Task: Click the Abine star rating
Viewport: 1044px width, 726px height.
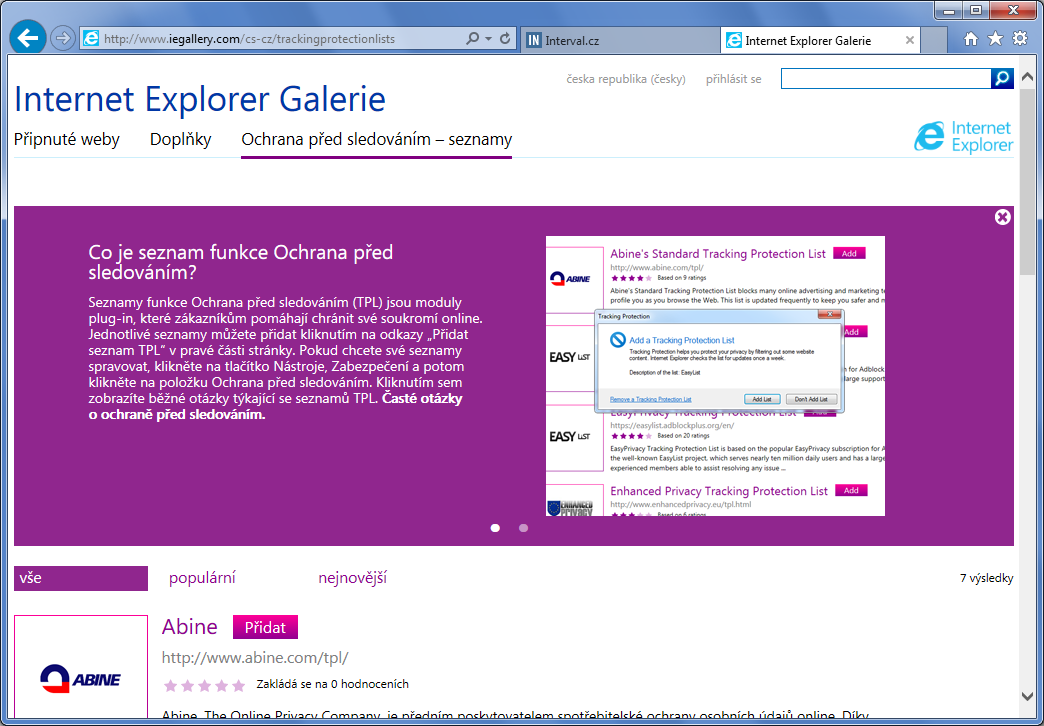Action: (x=204, y=685)
